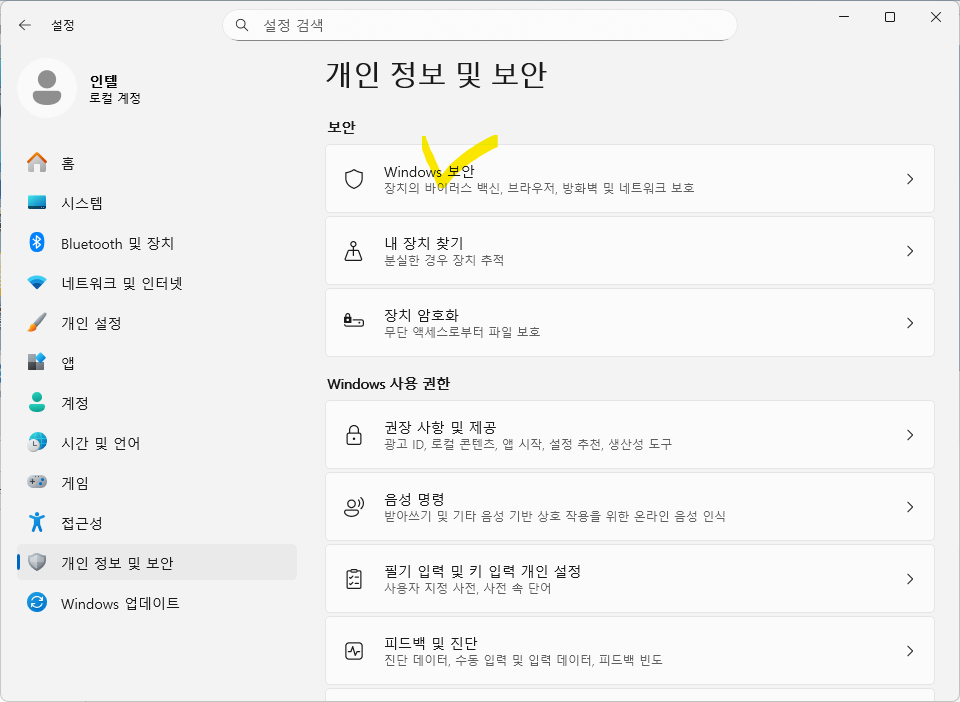Click the 로컬 계정 label

point(115,98)
